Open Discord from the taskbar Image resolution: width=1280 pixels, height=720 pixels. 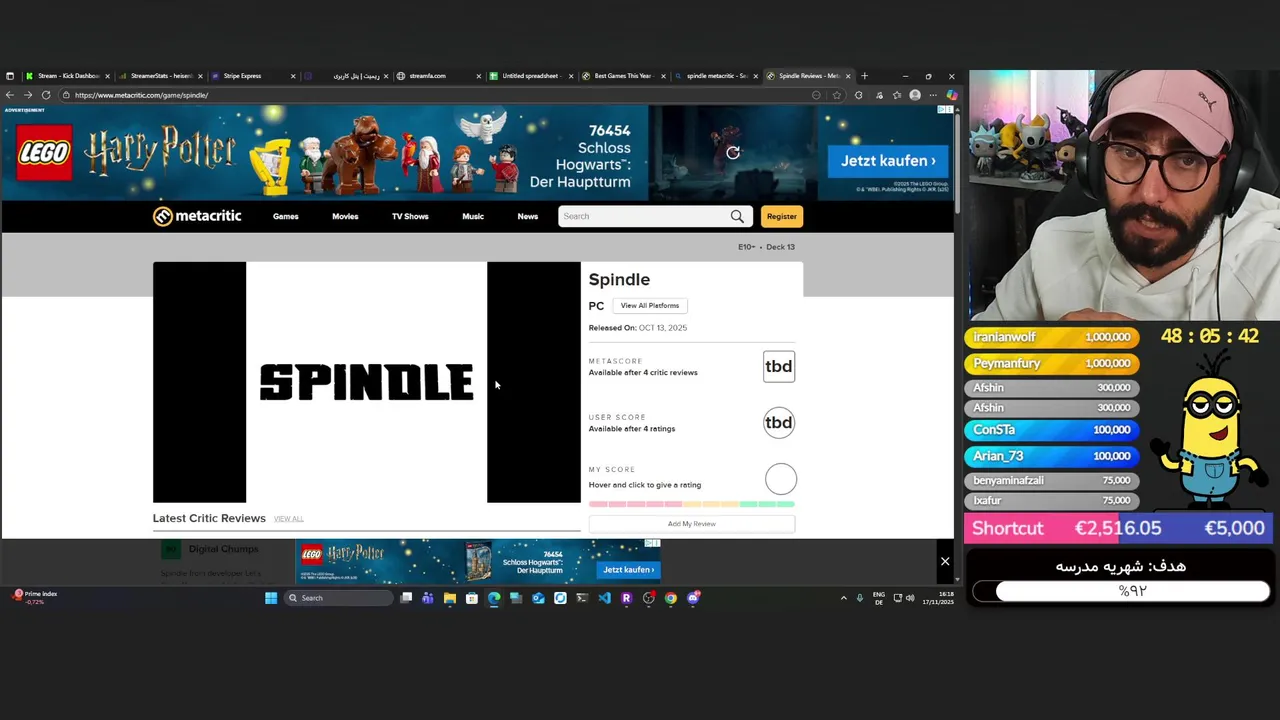[x=693, y=598]
